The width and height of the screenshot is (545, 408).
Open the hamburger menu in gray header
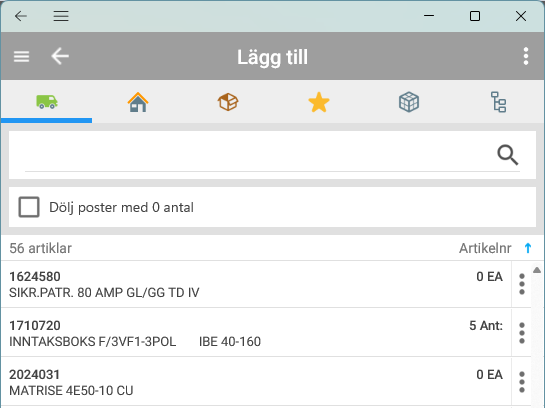coord(21,56)
